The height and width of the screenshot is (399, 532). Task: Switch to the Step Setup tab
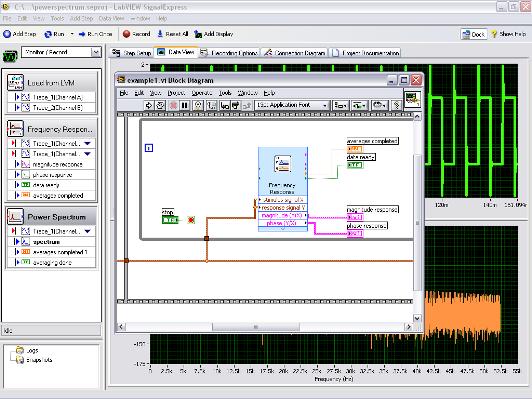pos(132,53)
